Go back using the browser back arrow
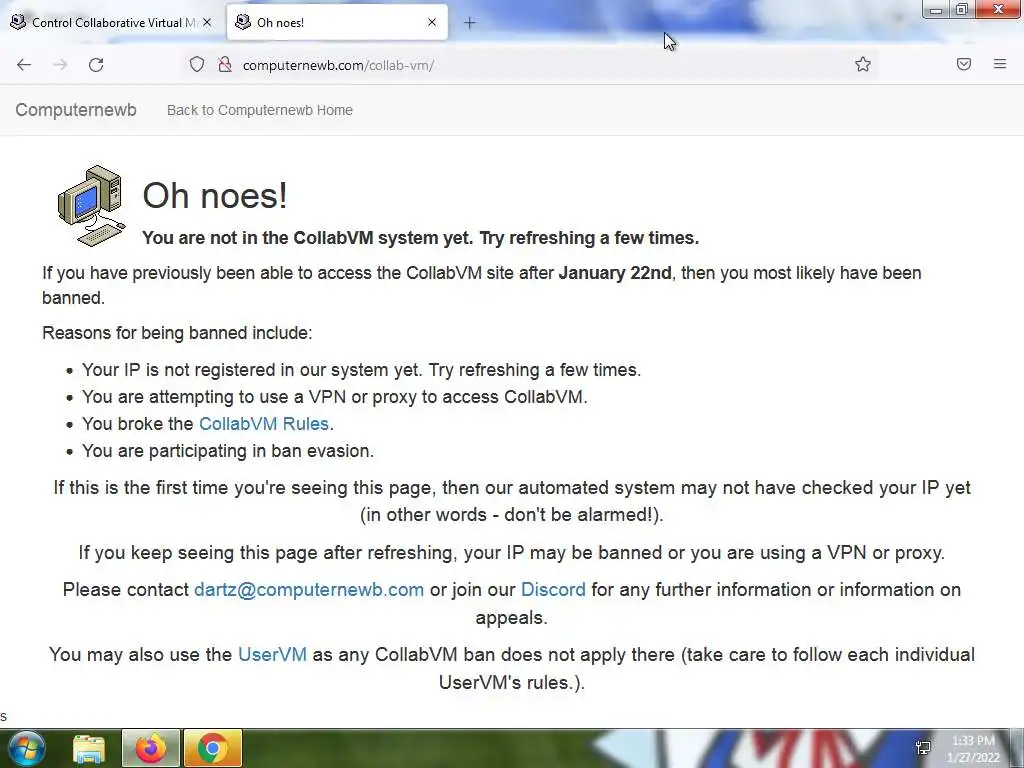The height and width of the screenshot is (768, 1024). [x=24, y=65]
